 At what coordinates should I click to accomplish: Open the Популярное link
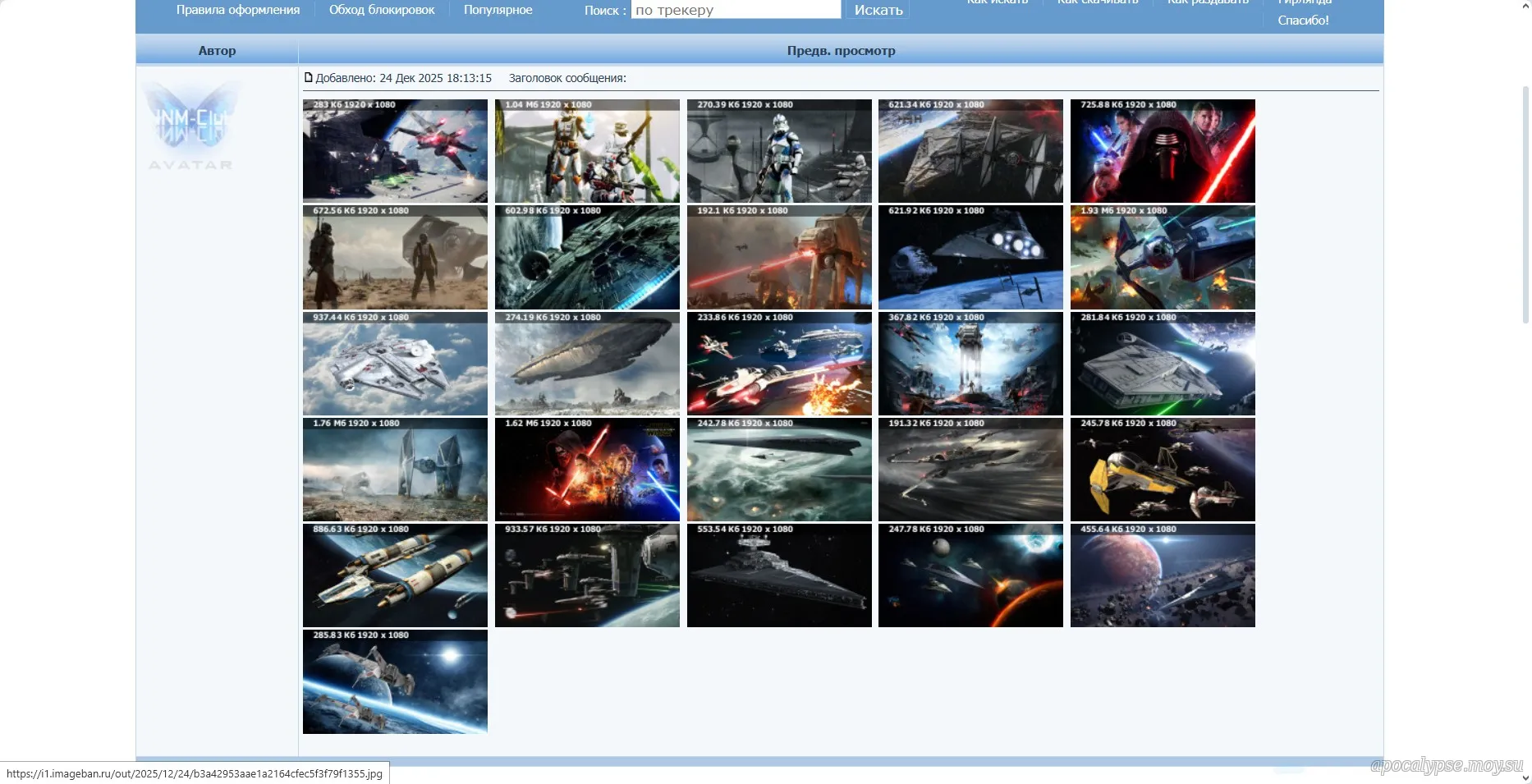(x=498, y=10)
